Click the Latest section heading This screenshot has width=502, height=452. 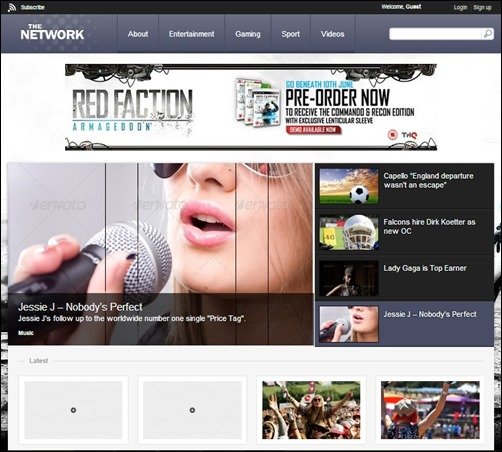tap(39, 361)
